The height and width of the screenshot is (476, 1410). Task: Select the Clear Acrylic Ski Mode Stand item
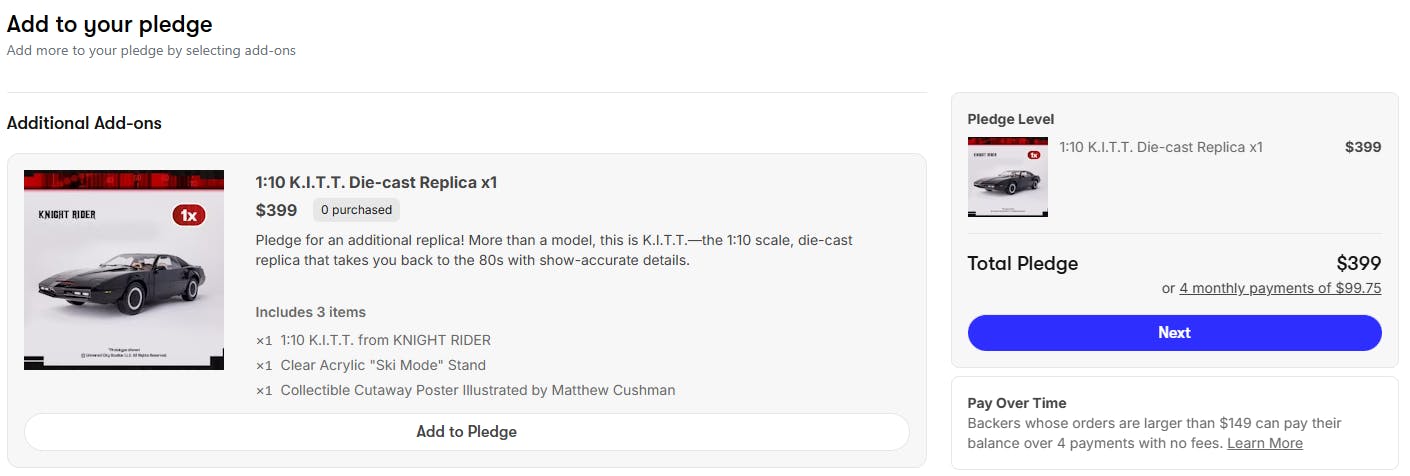[383, 365]
